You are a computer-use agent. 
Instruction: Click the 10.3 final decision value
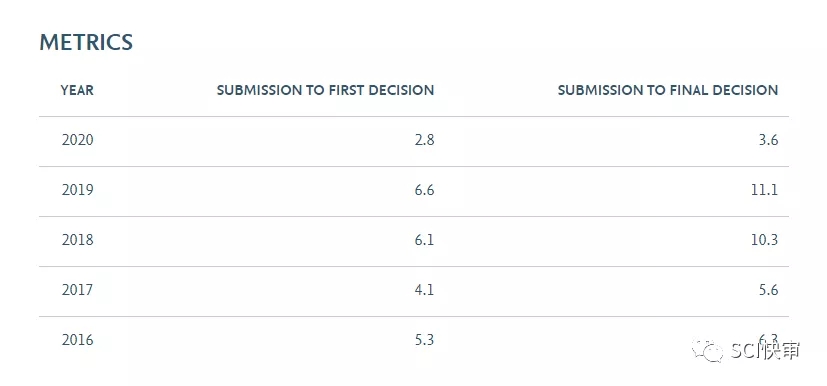click(765, 240)
